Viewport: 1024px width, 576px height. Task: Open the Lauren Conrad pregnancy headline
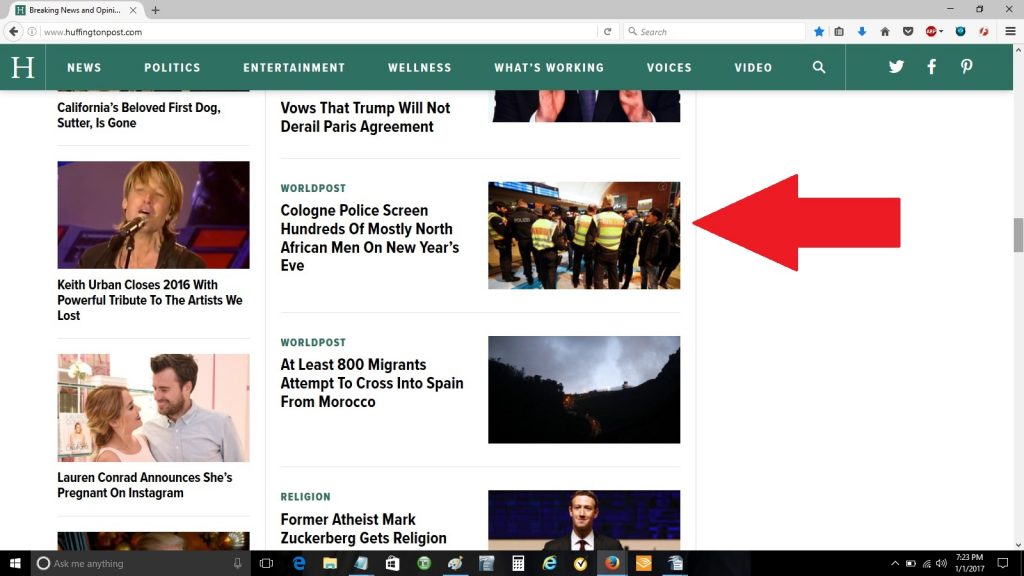tap(144, 485)
